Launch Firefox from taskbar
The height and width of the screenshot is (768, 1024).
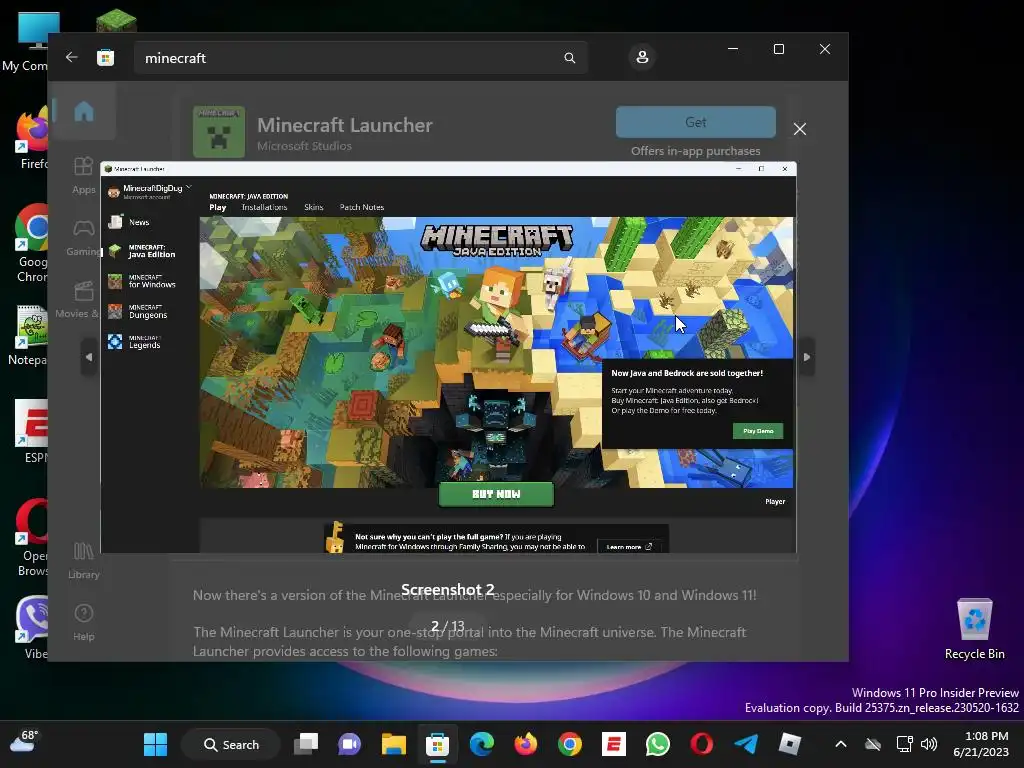pyautogui.click(x=526, y=744)
